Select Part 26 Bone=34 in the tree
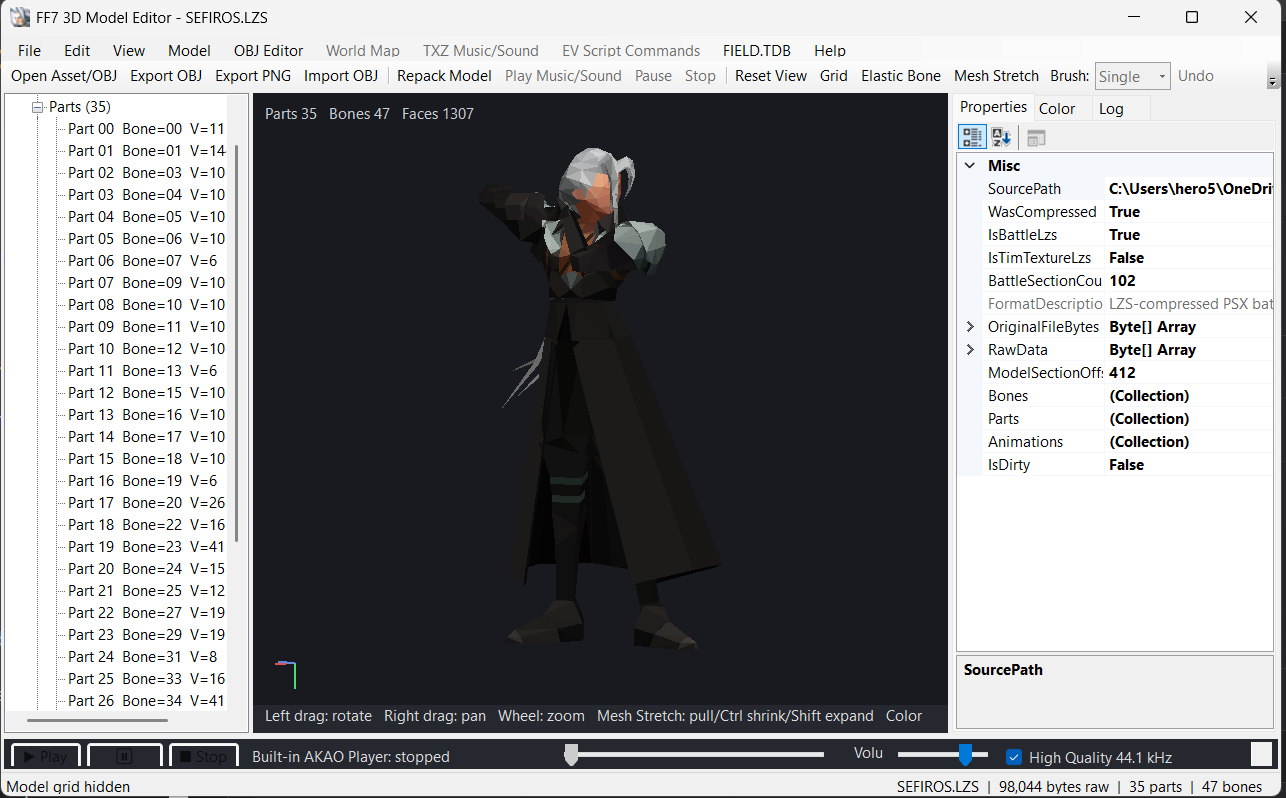 point(146,701)
